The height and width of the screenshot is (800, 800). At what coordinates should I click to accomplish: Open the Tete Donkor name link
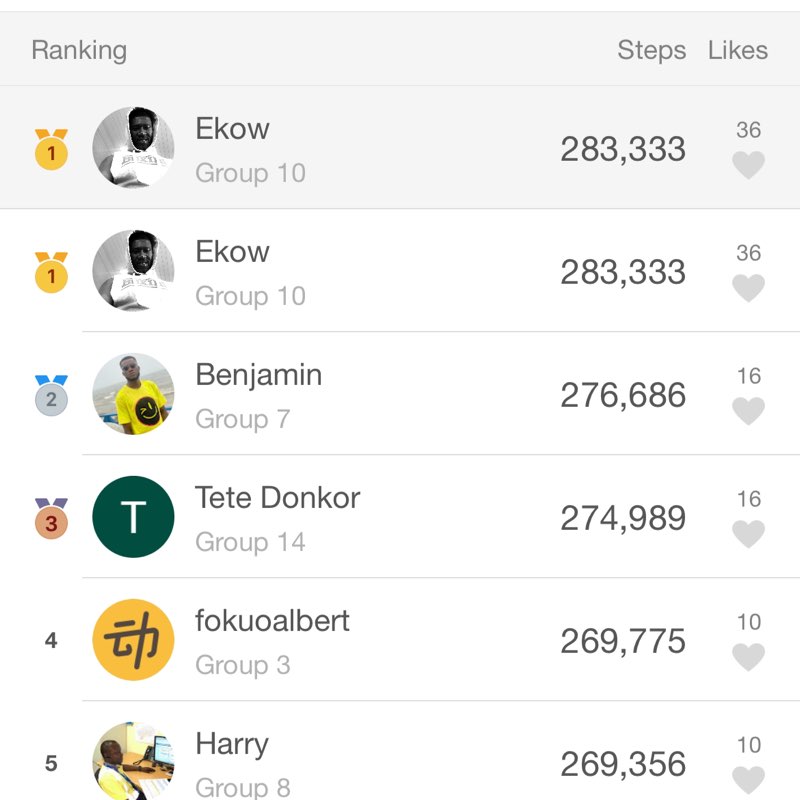pyautogui.click(x=277, y=498)
